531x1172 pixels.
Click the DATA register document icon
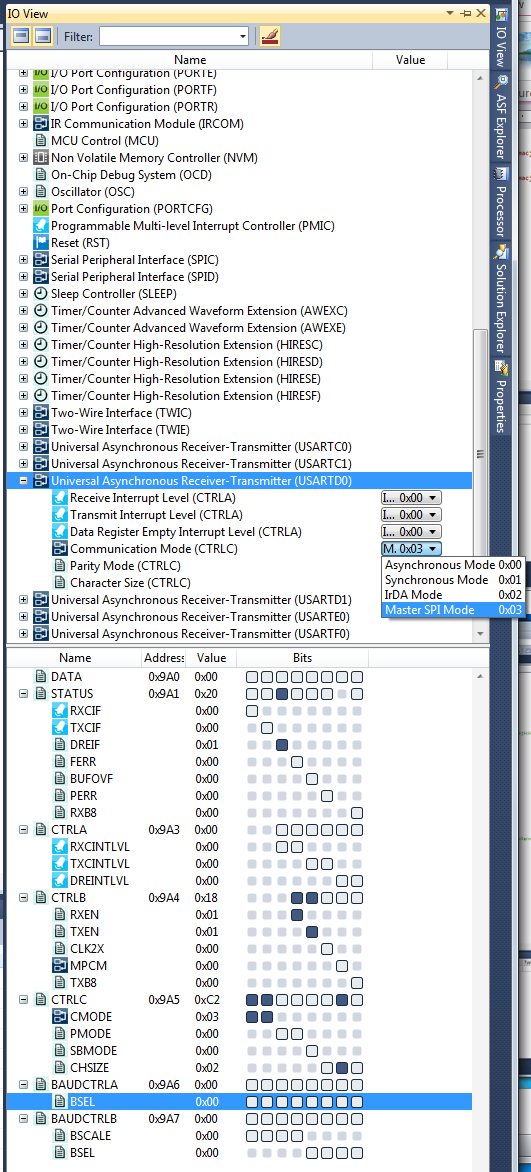41,676
